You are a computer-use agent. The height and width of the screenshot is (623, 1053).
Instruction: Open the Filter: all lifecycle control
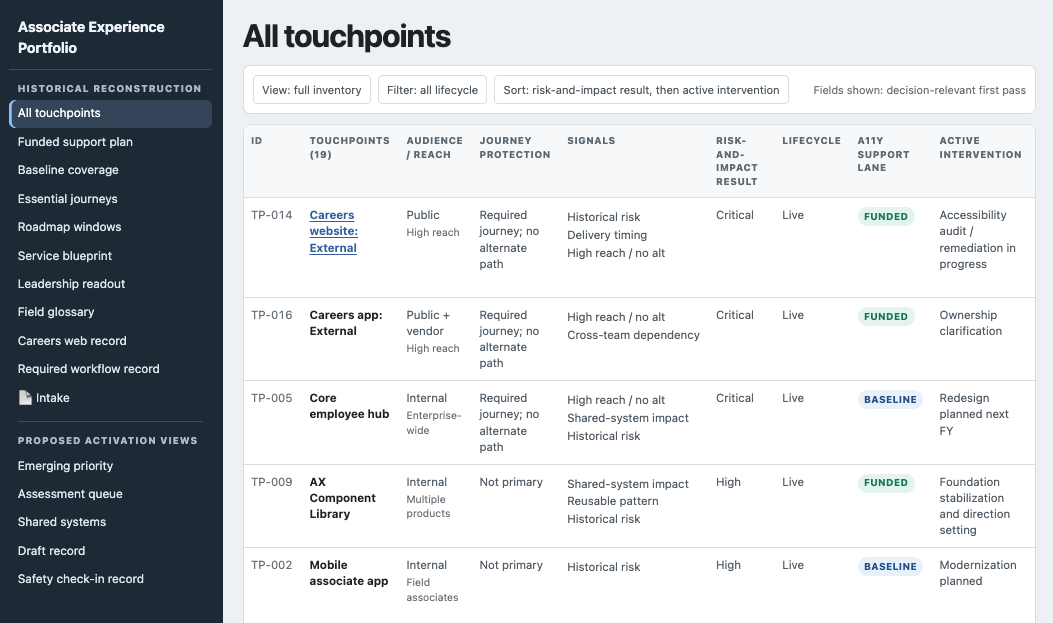[x=432, y=90]
